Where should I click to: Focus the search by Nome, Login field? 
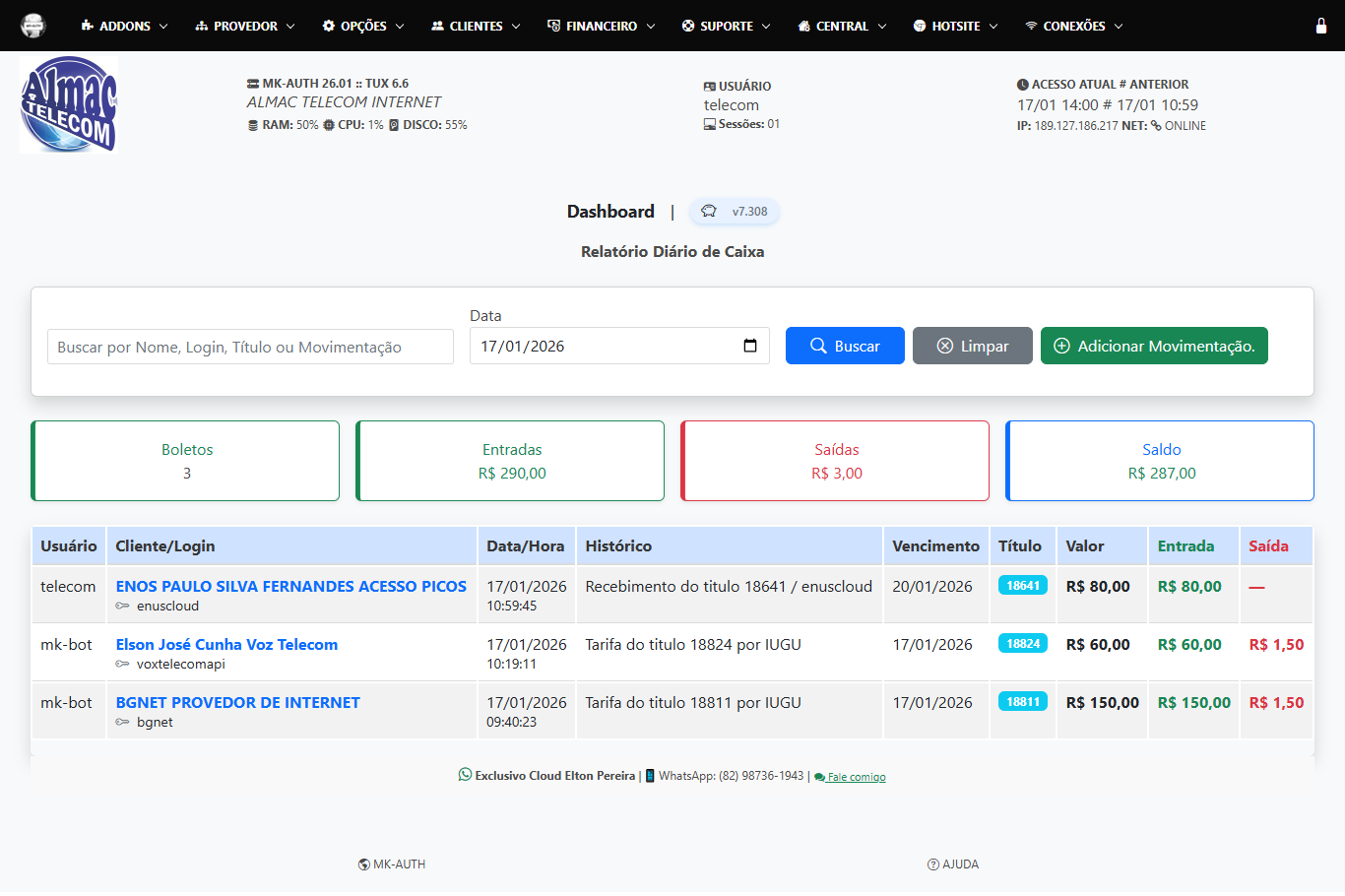(x=250, y=347)
